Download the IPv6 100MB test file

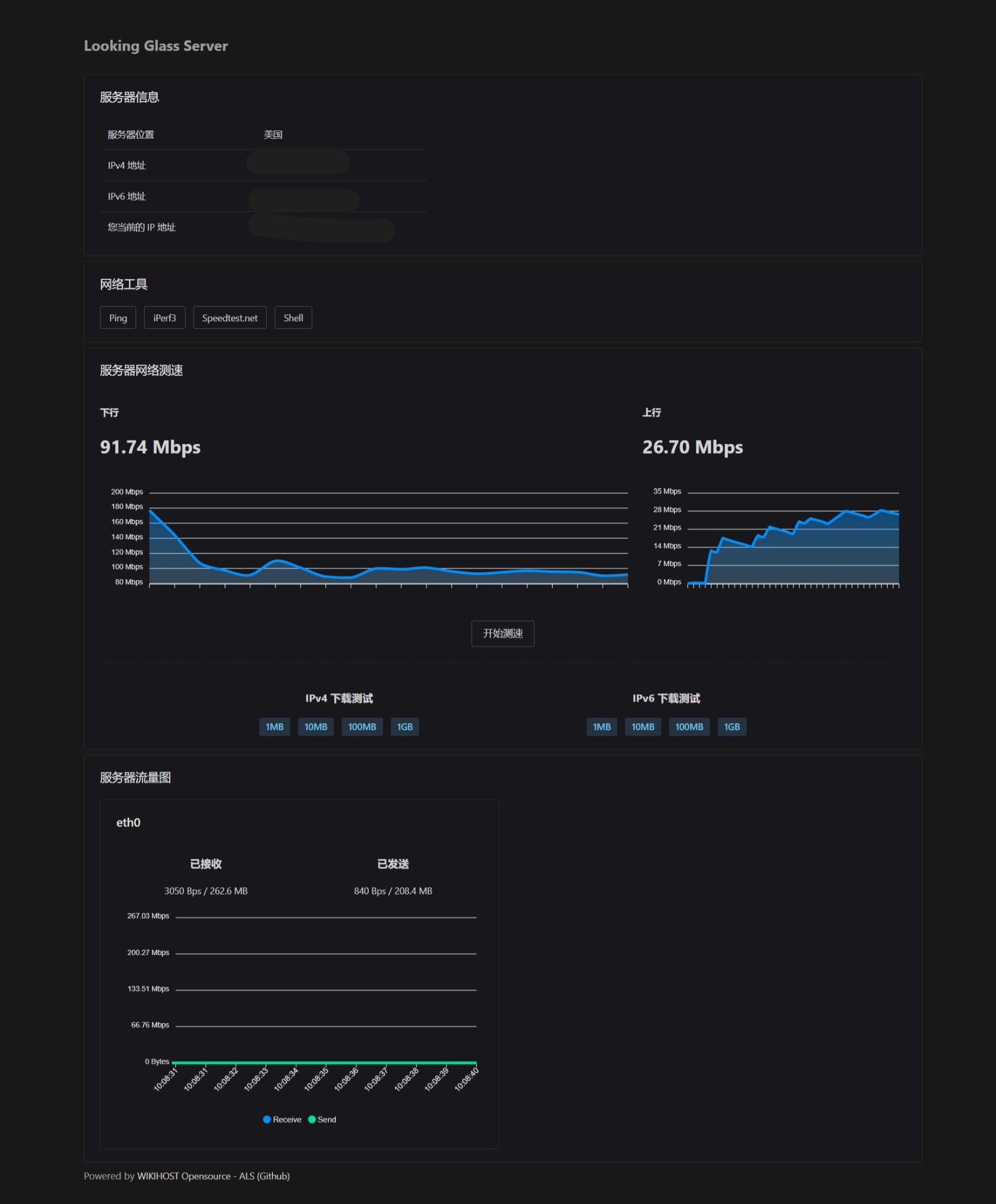coord(689,727)
